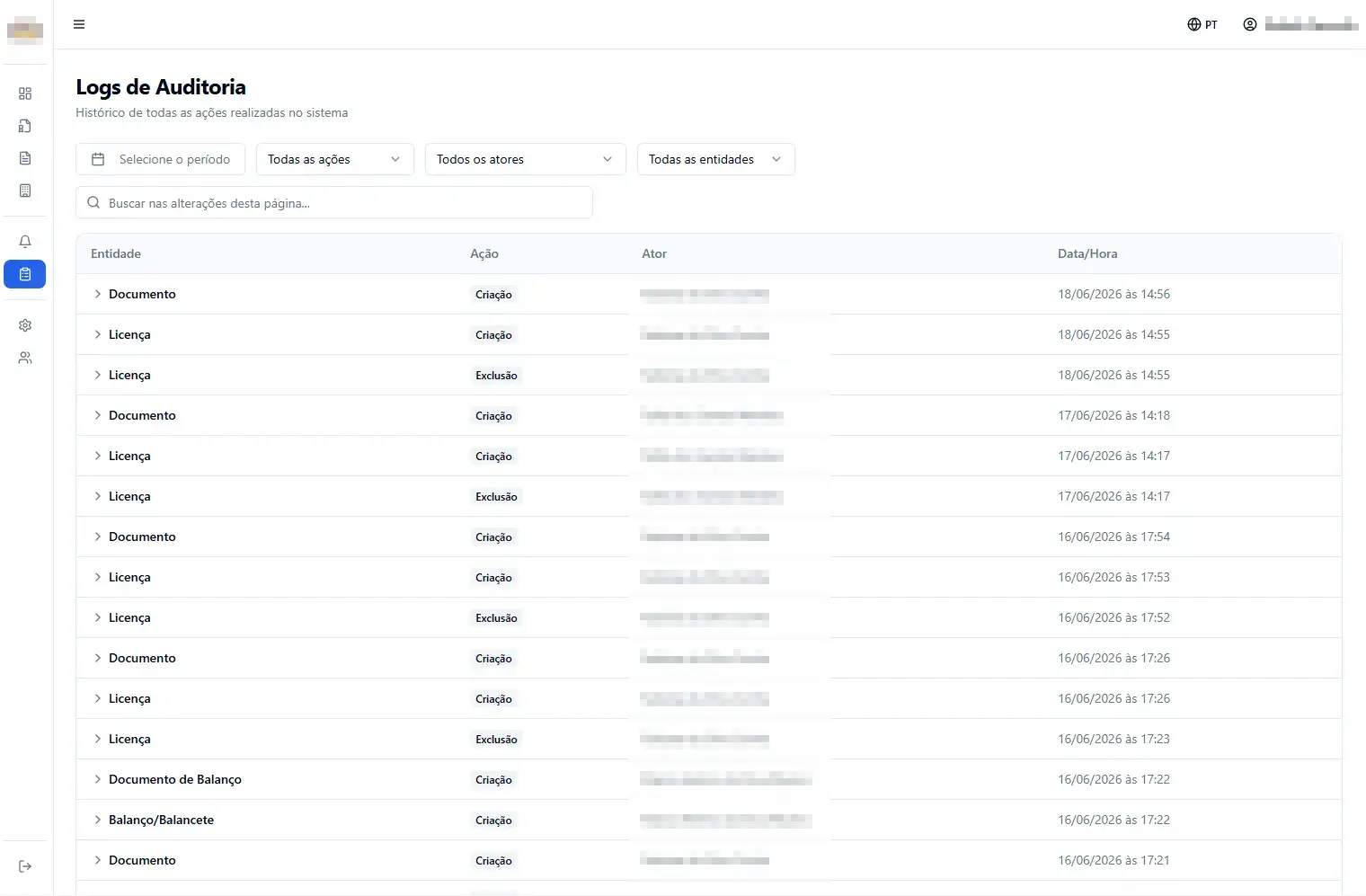Switch language via PT globe icon
This screenshot has height=896, width=1366.
pos(1202,24)
